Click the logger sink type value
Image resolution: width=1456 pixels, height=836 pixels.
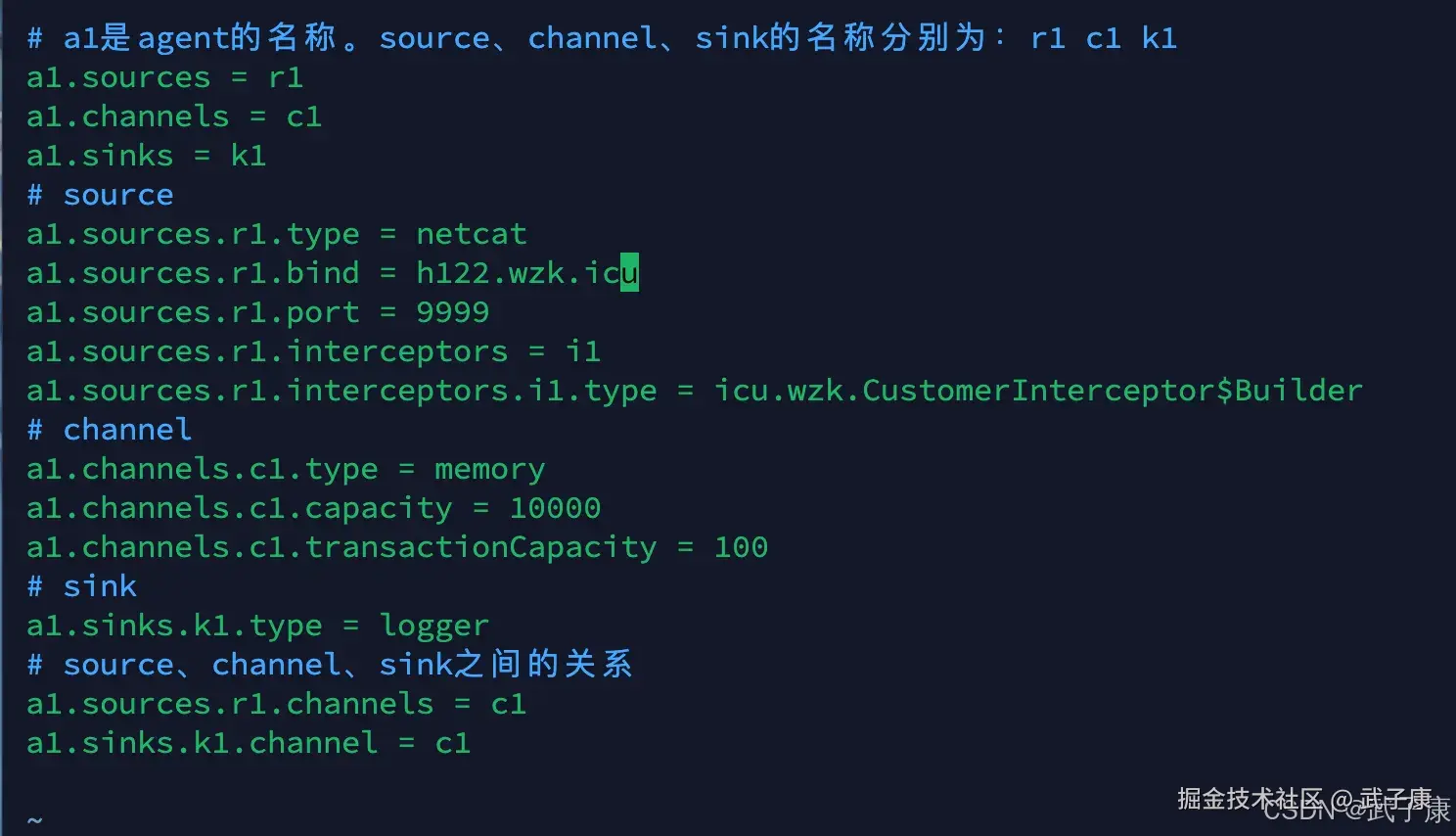coord(433,626)
